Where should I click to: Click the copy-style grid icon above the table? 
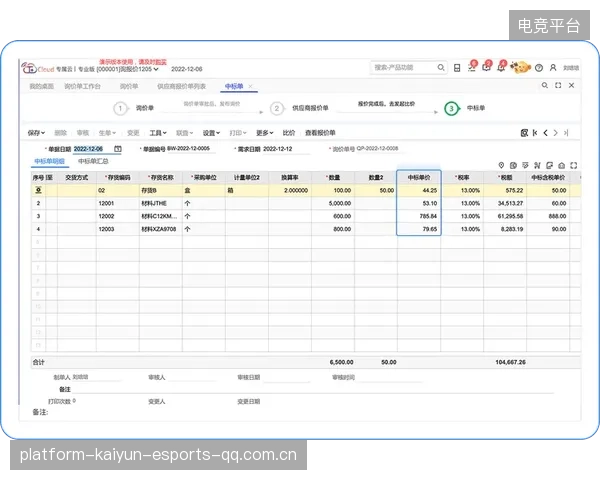(x=549, y=165)
